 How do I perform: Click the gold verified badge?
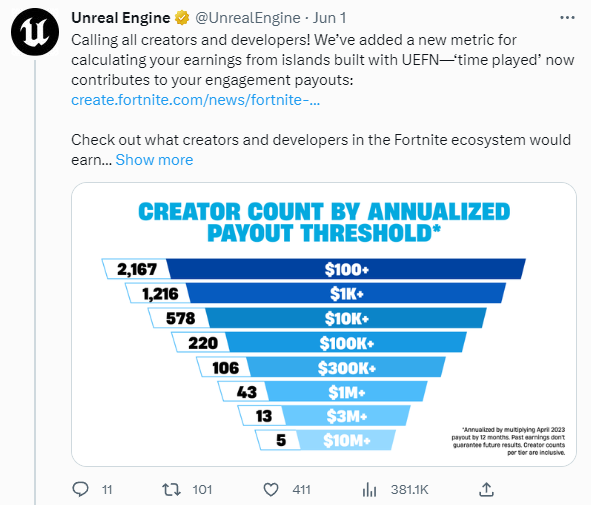(182, 18)
